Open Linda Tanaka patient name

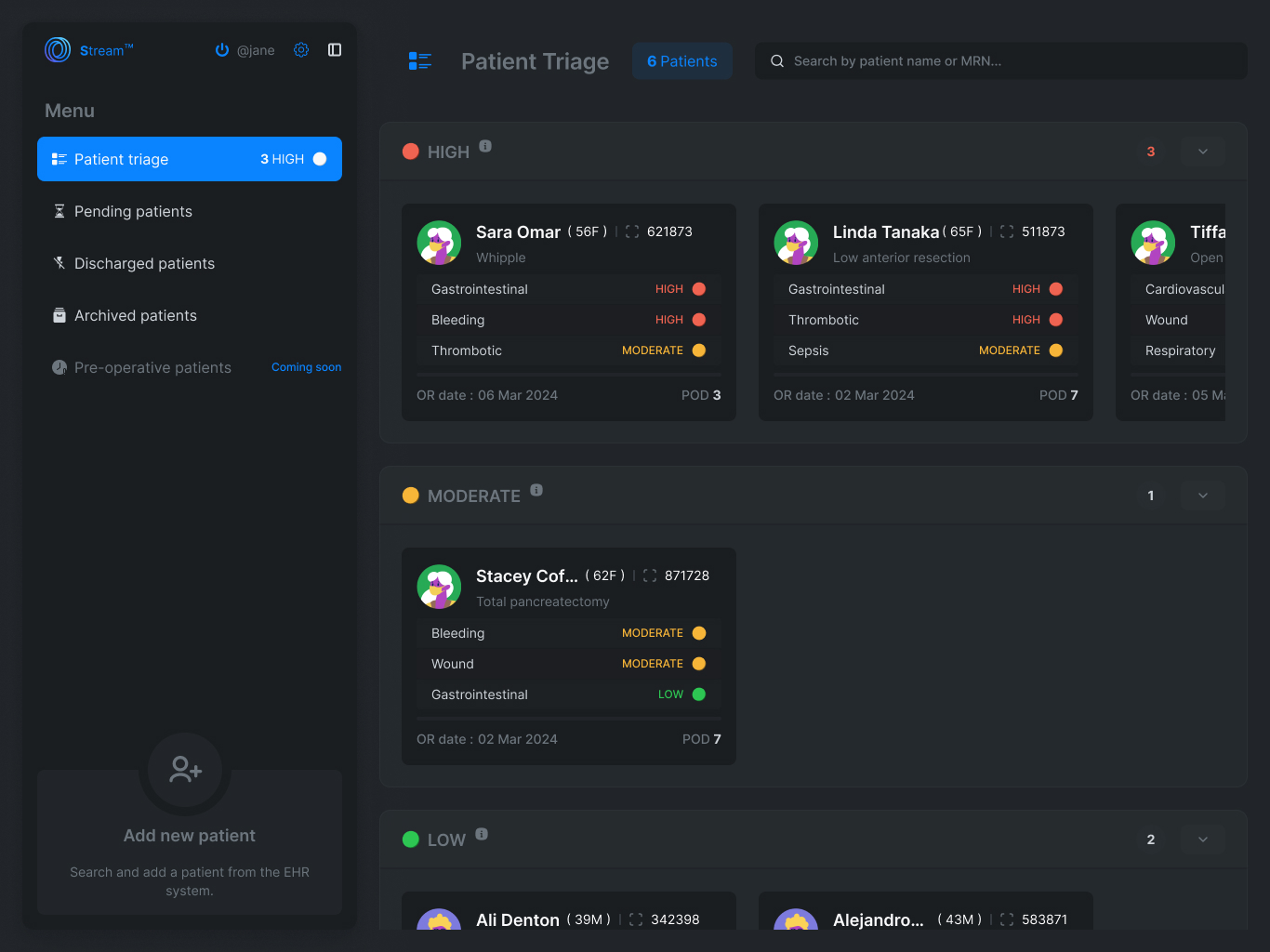pyautogui.click(x=886, y=231)
